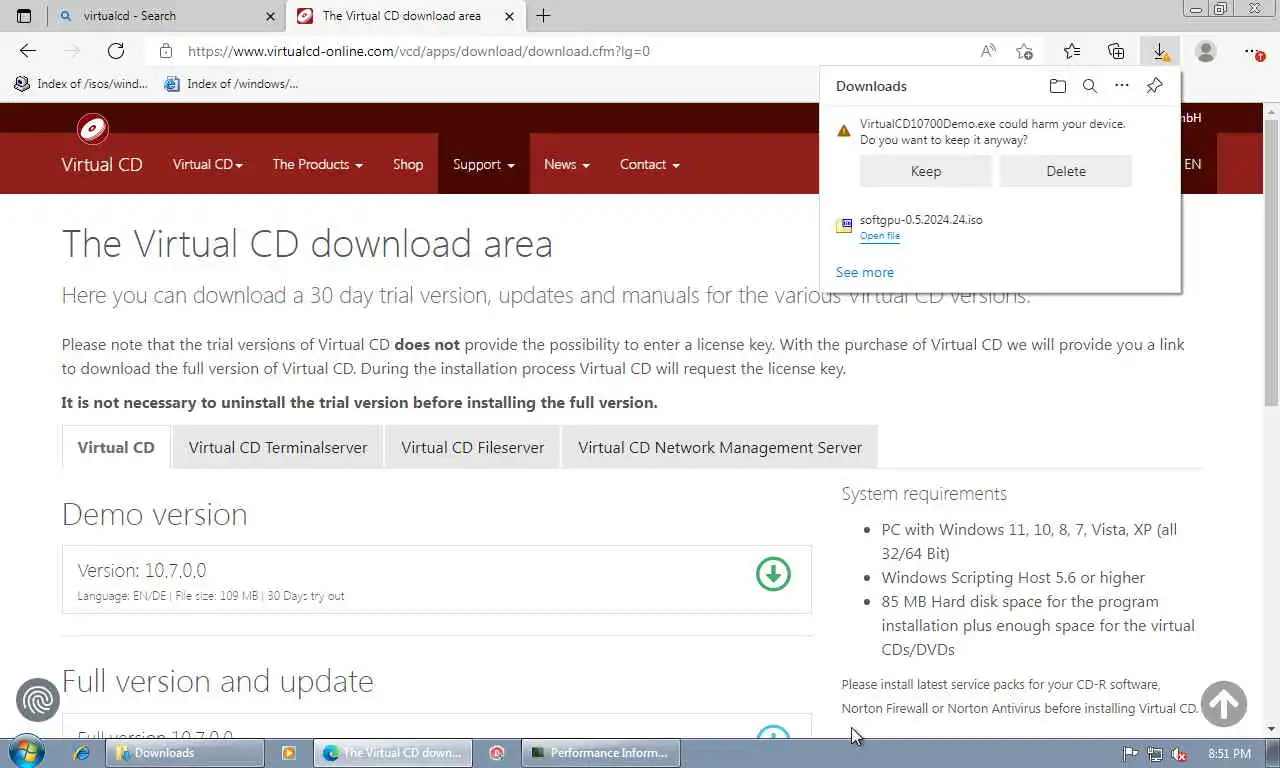The height and width of the screenshot is (768, 1280).
Task: Open the tab actions menu icon
Action: click(x=24, y=16)
